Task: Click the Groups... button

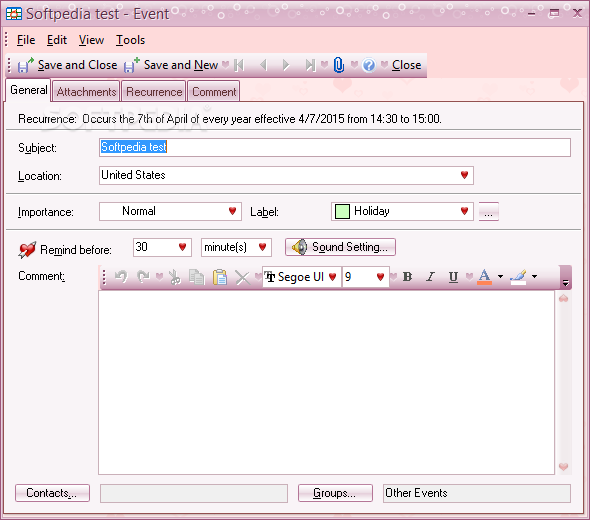Action: coord(335,493)
